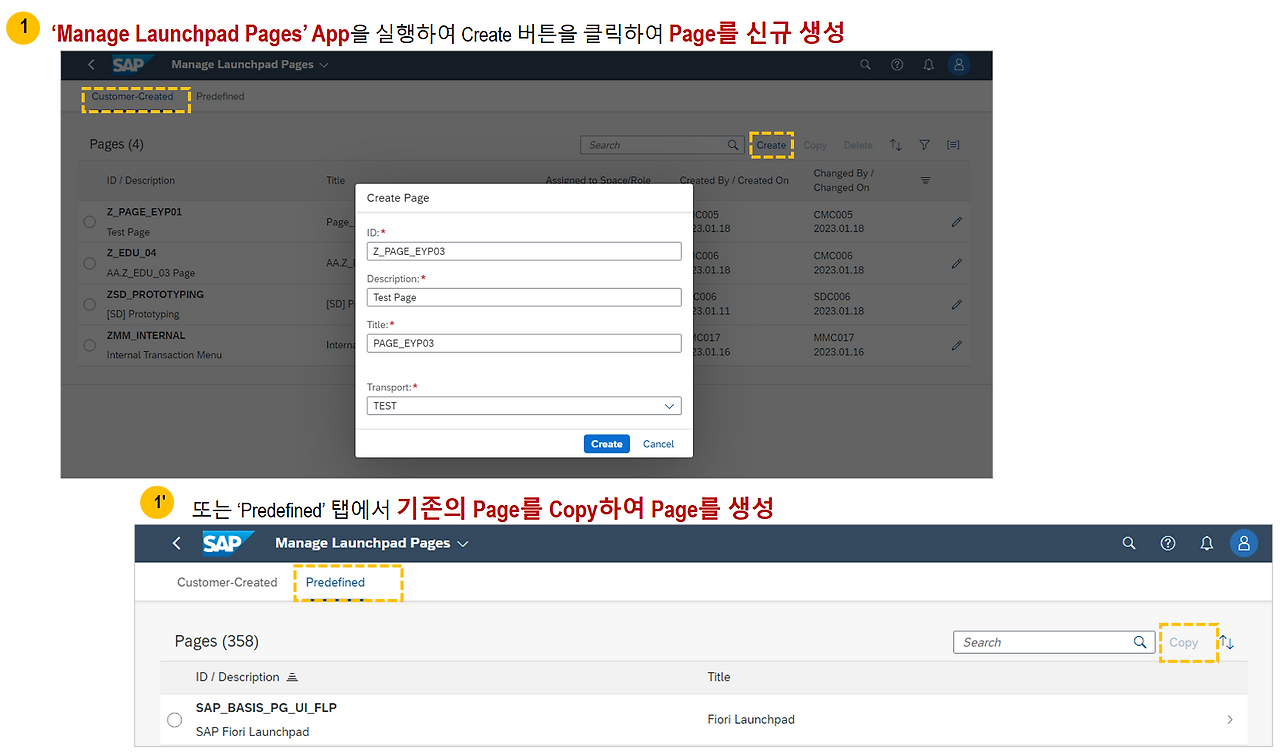Open notifications bell in the Pages (358) screen
The width and height of the screenshot is (1280, 753).
tap(1207, 543)
